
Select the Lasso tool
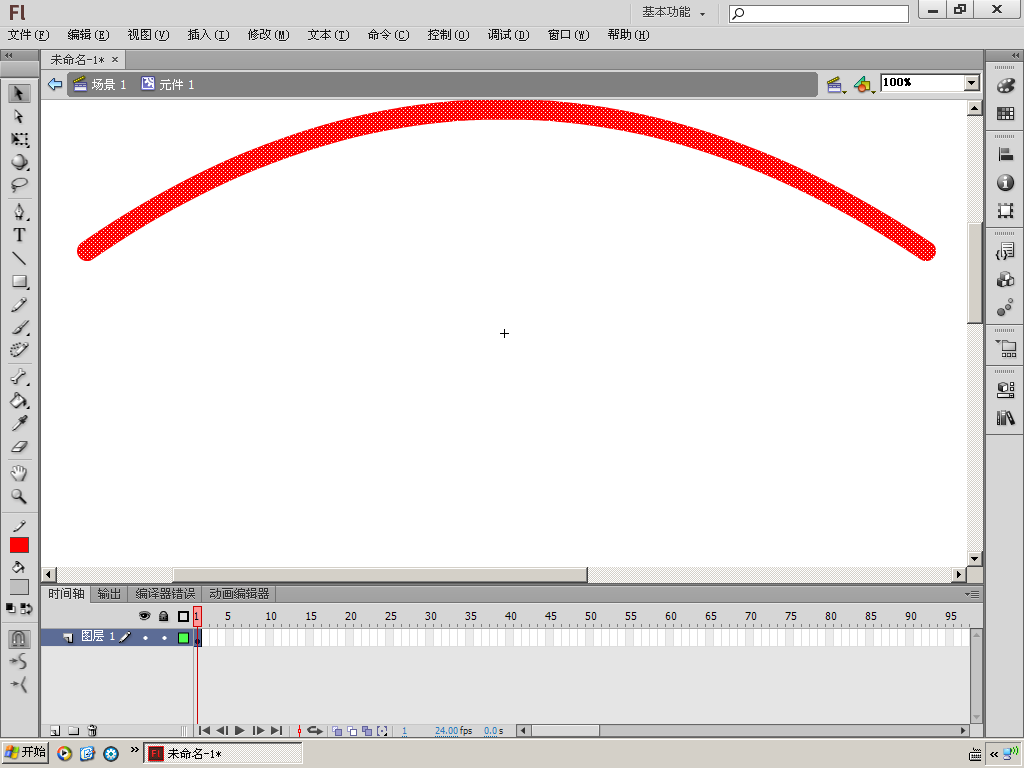(x=19, y=185)
